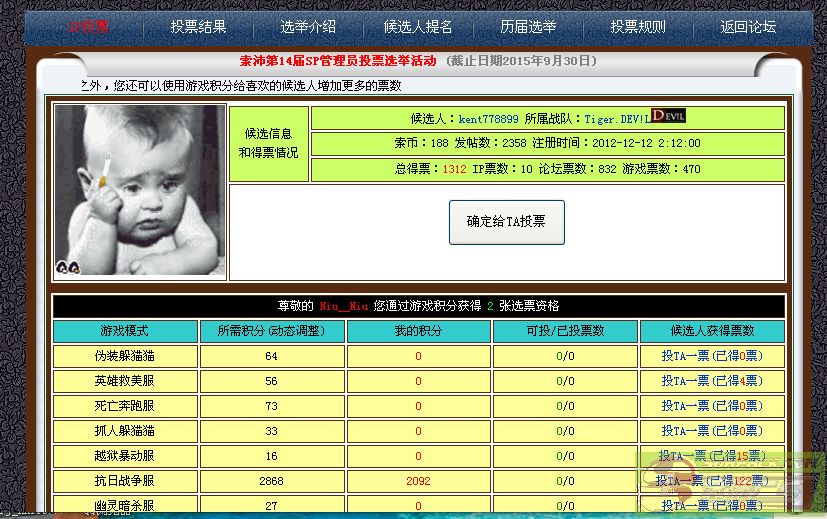Select the 抗日战争服 game mode cell
The image size is (827, 519).
(125, 480)
